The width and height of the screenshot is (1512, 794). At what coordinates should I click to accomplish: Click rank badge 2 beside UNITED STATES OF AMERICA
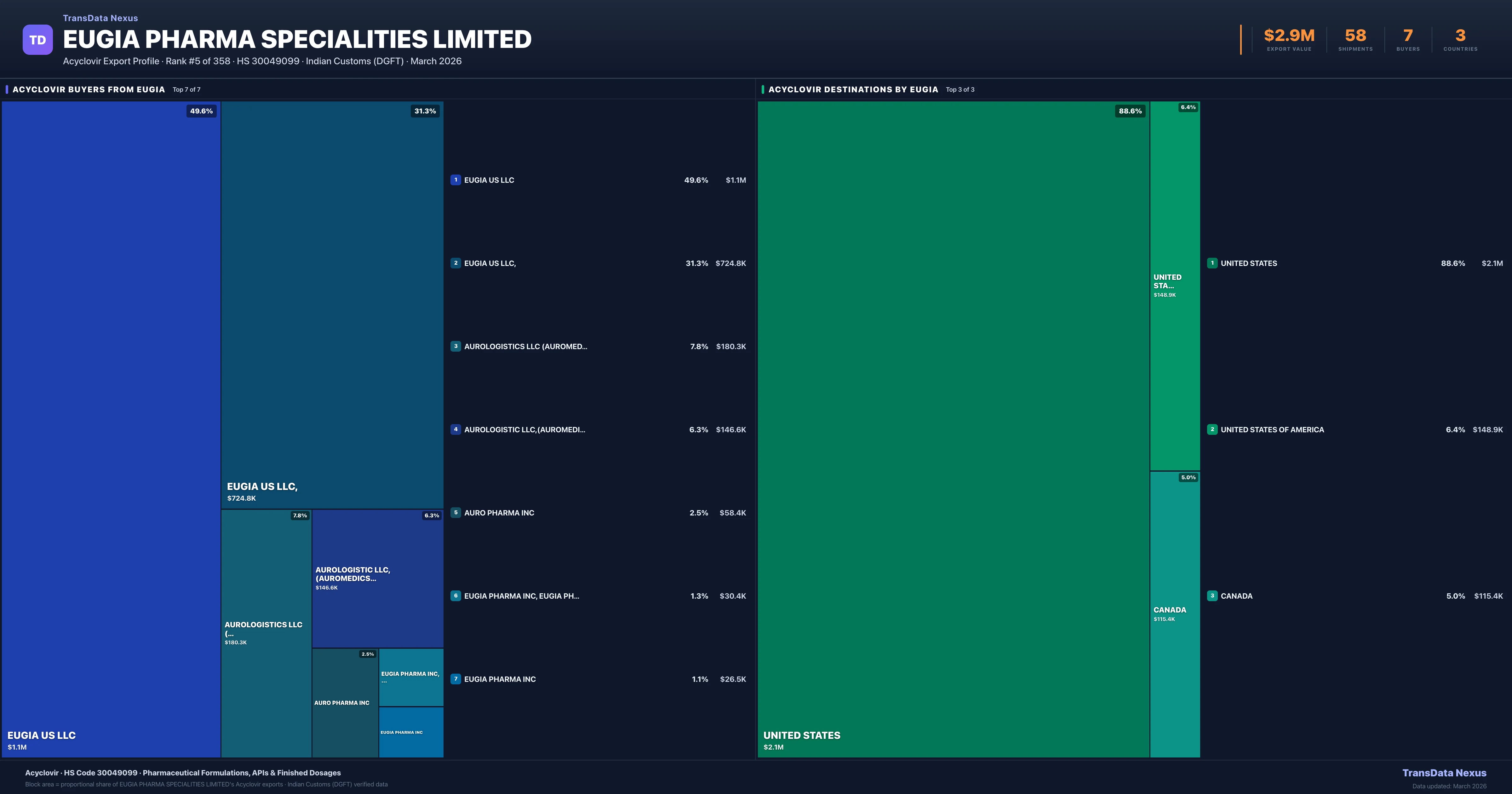point(1212,429)
